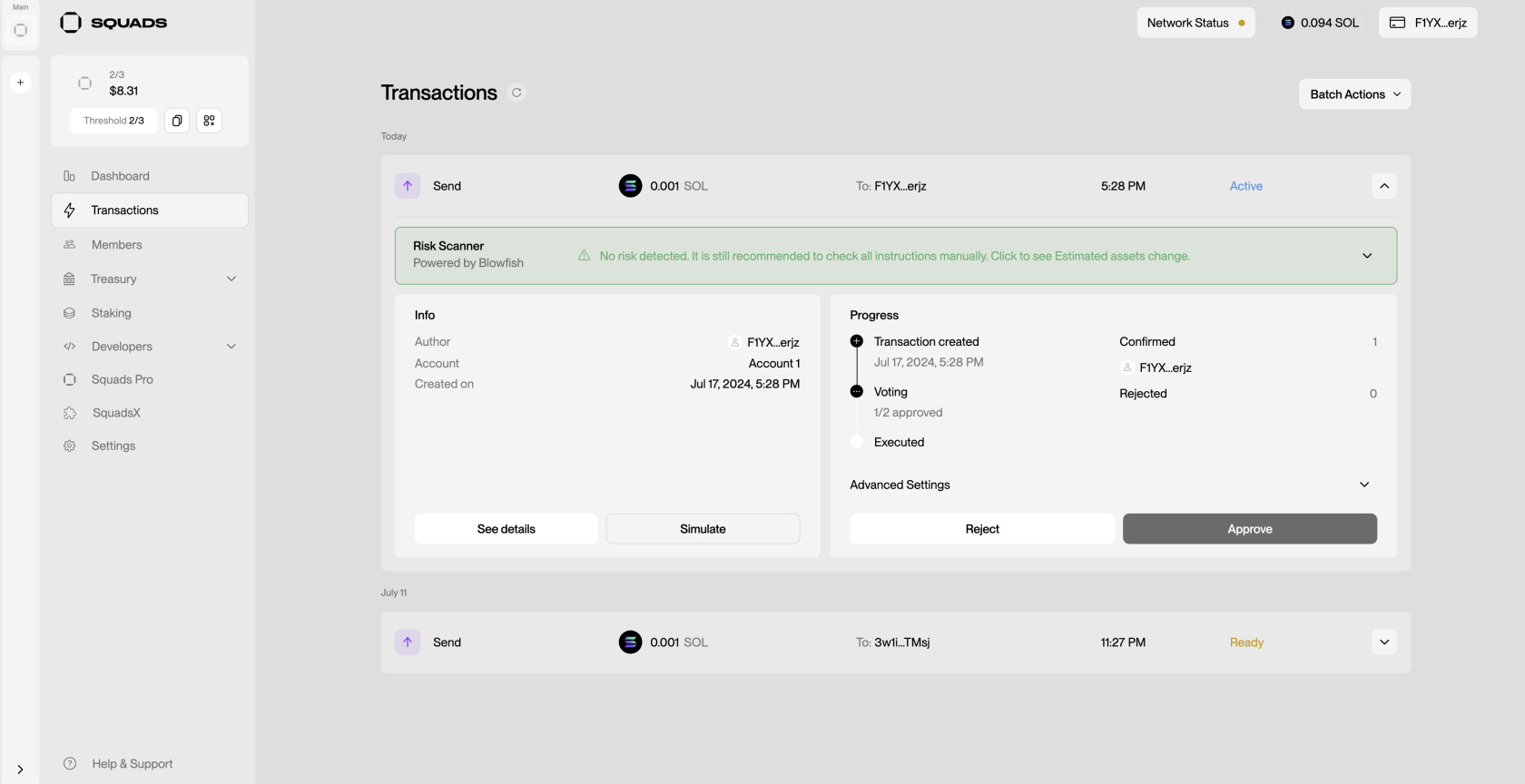Collapse the 5:28 PM Send transaction

pyautogui.click(x=1384, y=186)
